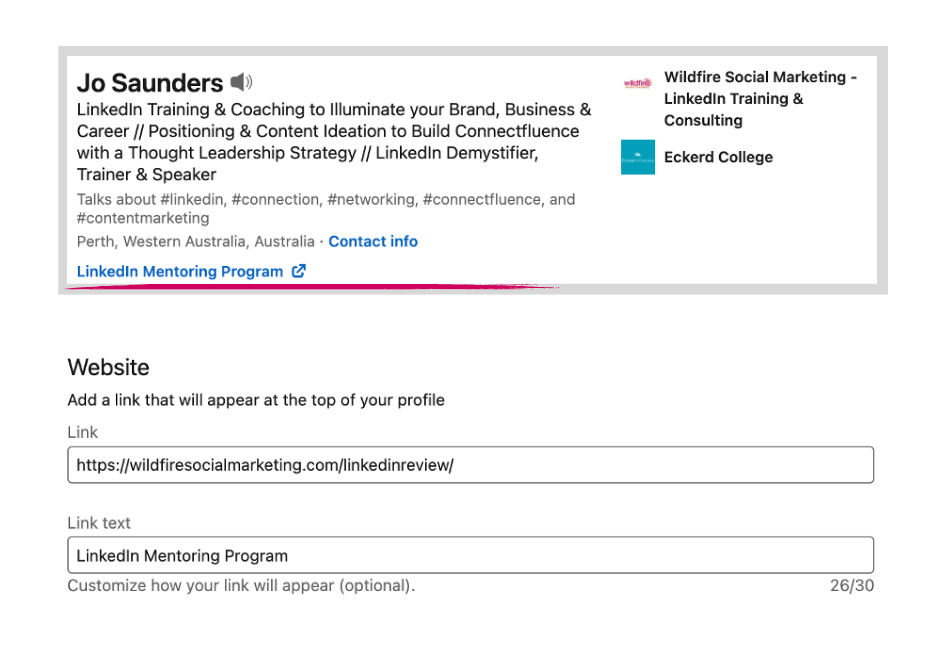
Task: Click the 26/30 character counter
Action: [852, 585]
